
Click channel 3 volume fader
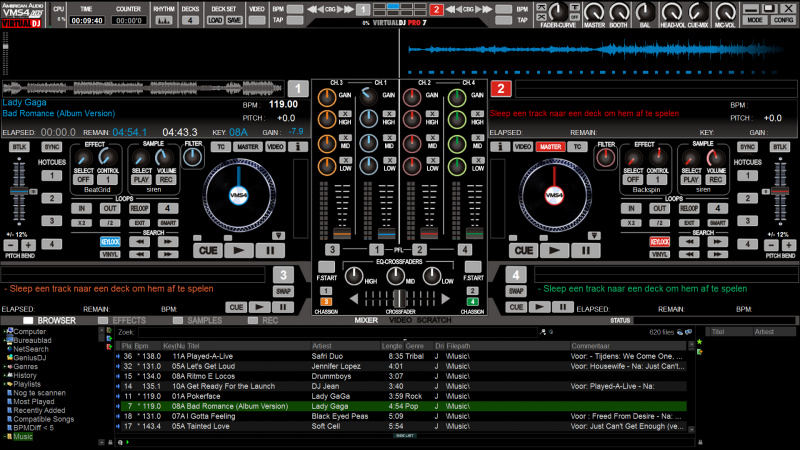point(341,233)
